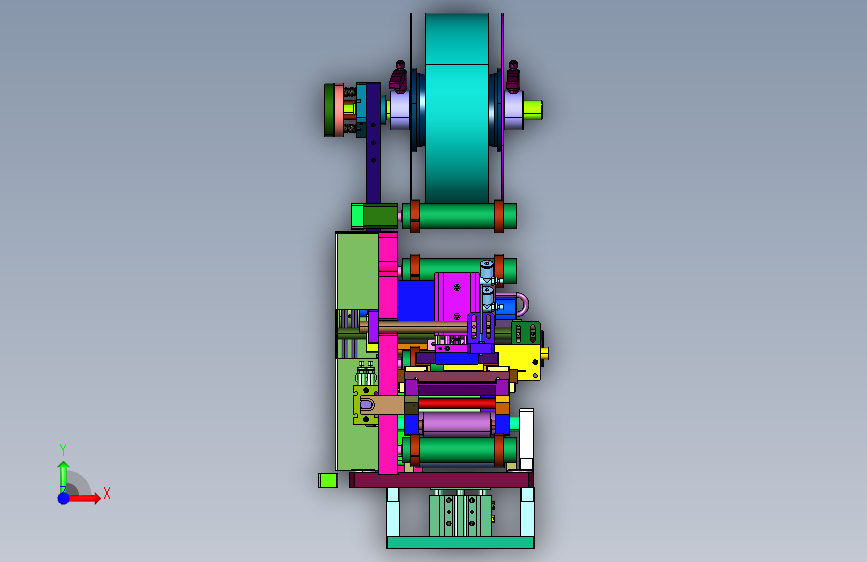
Task: Select the maroon base plate
Action: [441, 479]
